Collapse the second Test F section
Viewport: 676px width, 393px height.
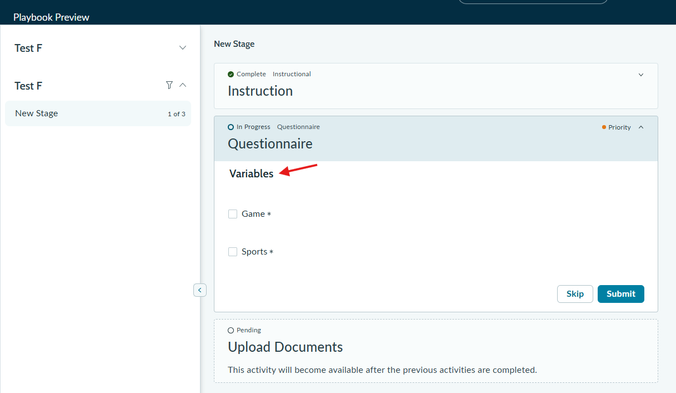(x=183, y=85)
